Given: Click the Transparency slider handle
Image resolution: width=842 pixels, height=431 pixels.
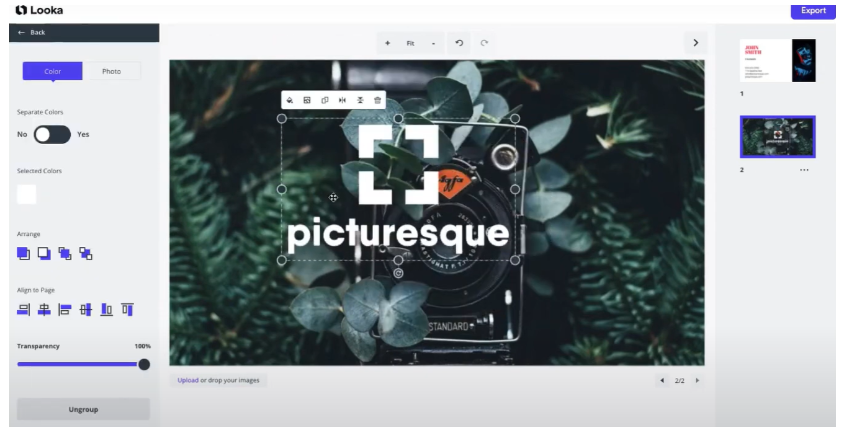Looking at the screenshot, I should pos(144,364).
